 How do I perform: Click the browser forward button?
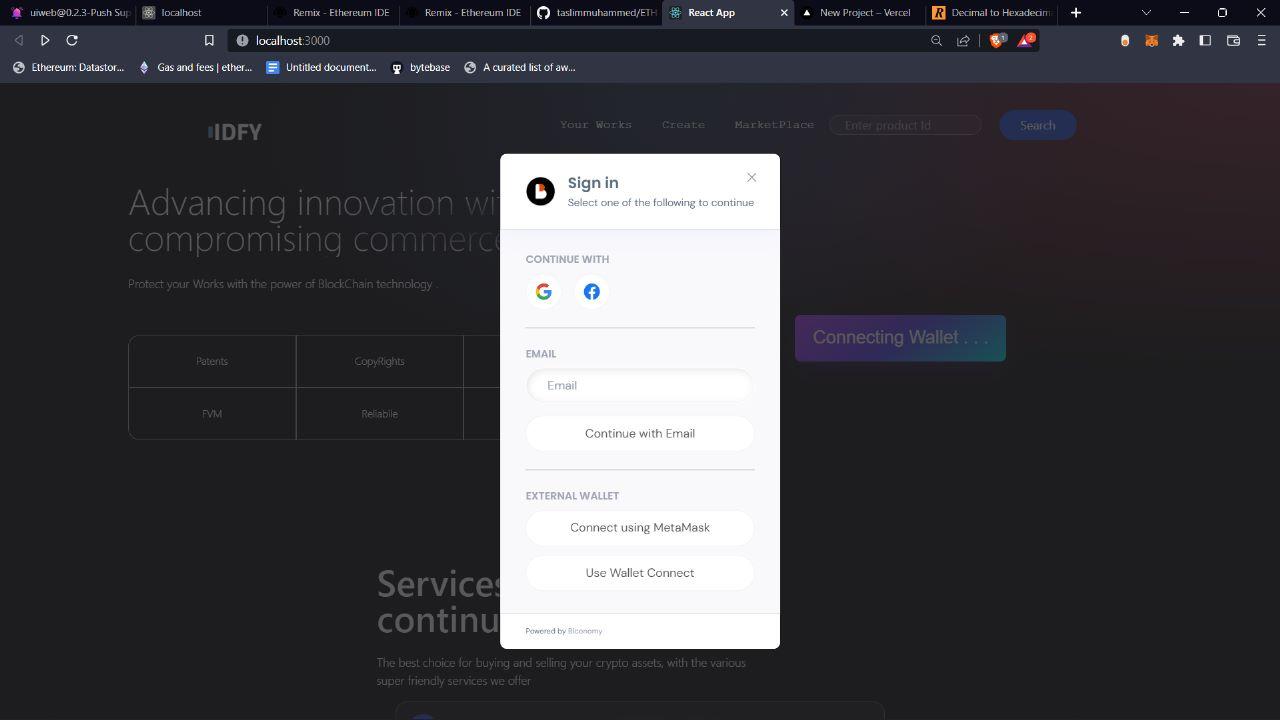point(45,40)
